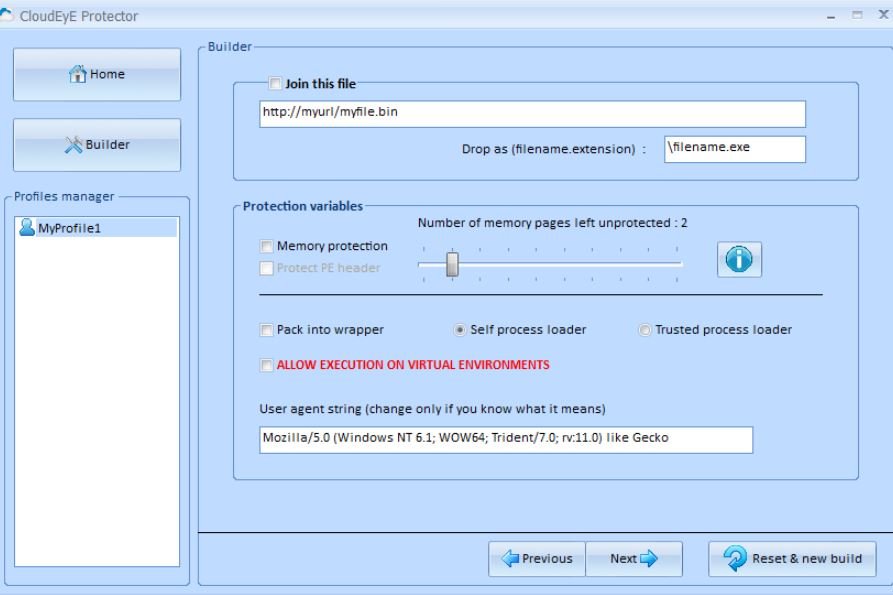The width and height of the screenshot is (893, 595).
Task: Toggle Memory protection checkbox
Action: (x=266, y=246)
